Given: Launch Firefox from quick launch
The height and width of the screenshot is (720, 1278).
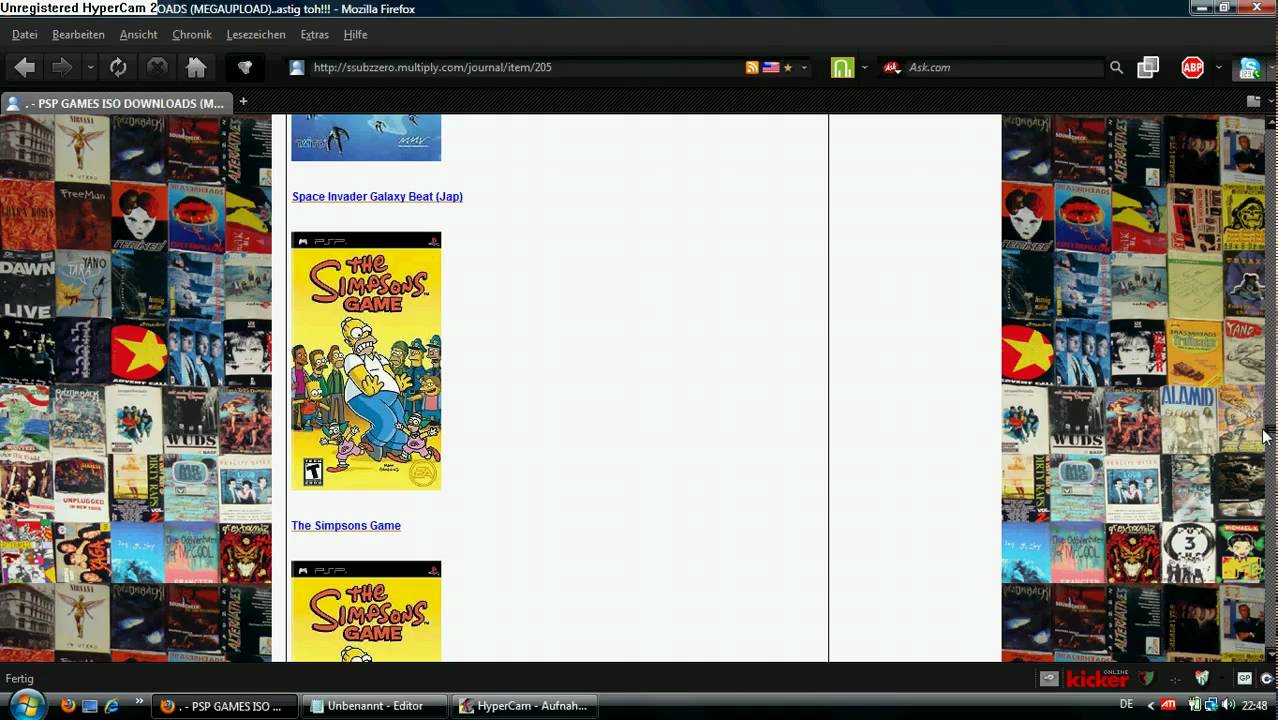Looking at the screenshot, I should tap(68, 705).
